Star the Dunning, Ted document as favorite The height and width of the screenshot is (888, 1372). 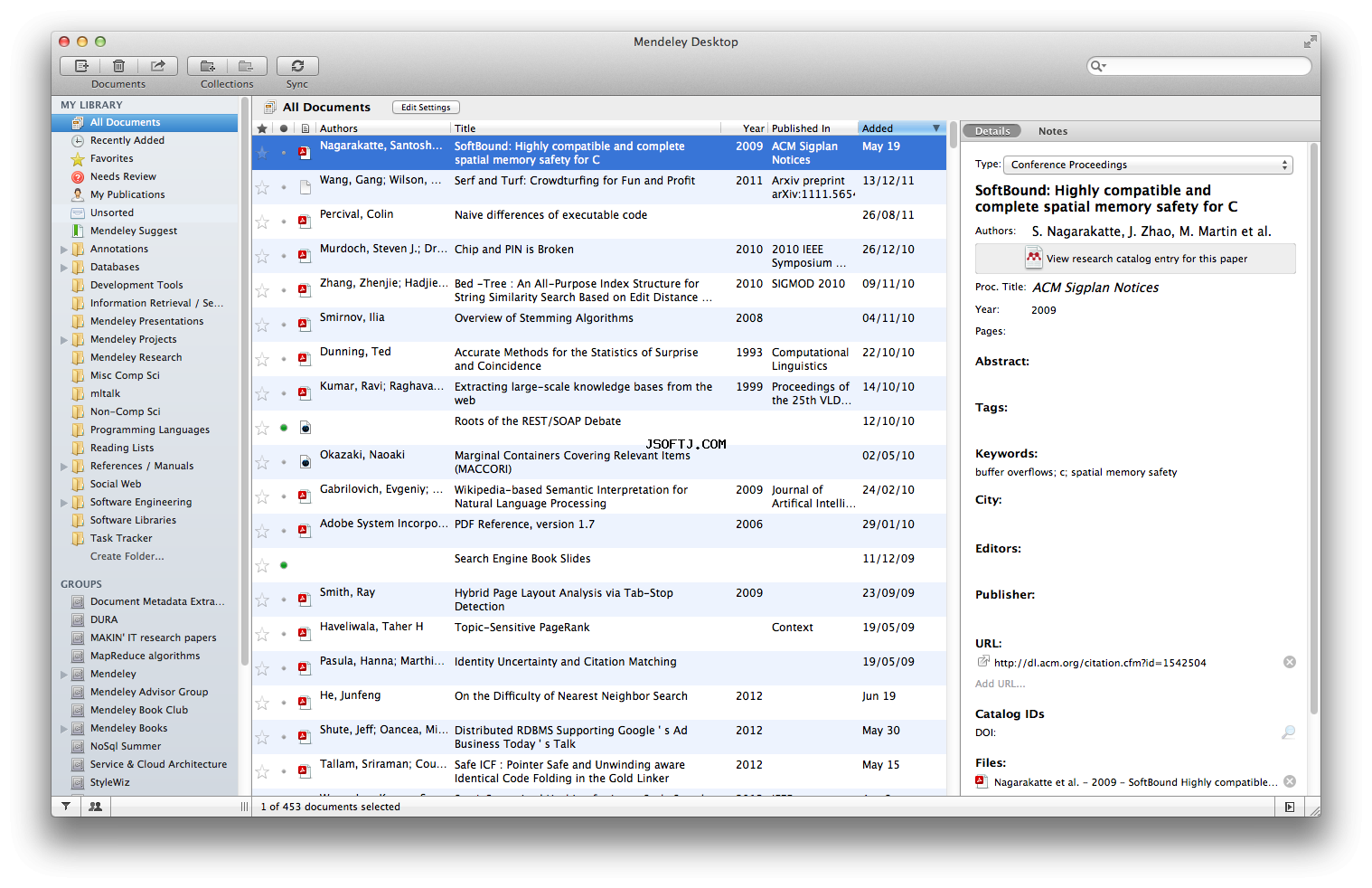(x=262, y=359)
